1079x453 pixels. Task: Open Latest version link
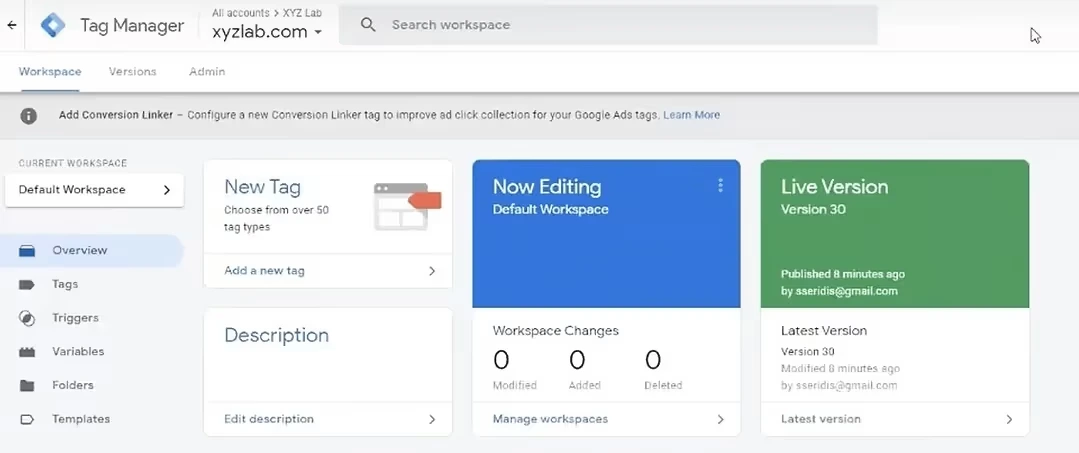pos(821,419)
